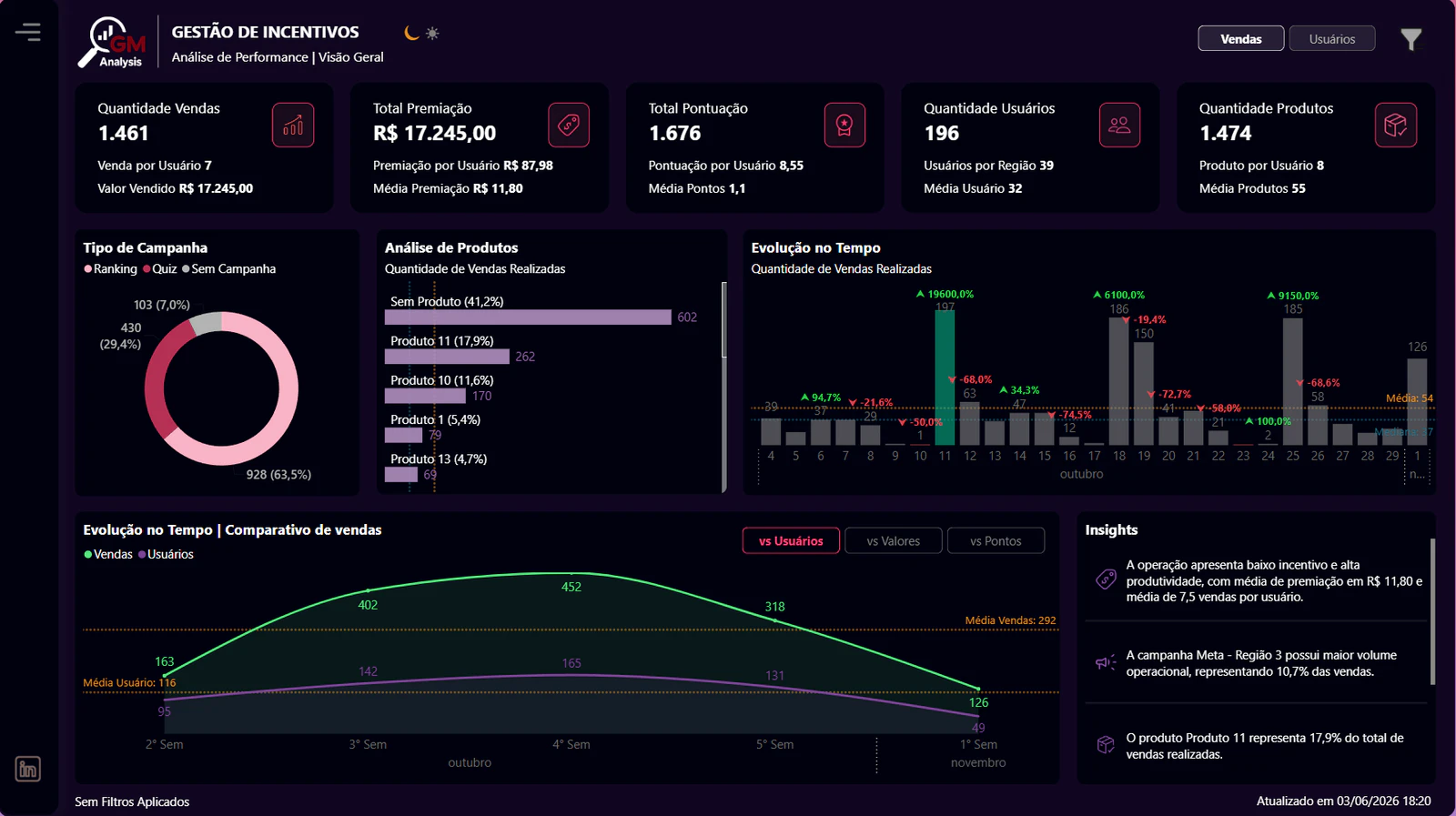Select the vs Pontos comparison
The height and width of the screenshot is (816, 1456).
[996, 540]
